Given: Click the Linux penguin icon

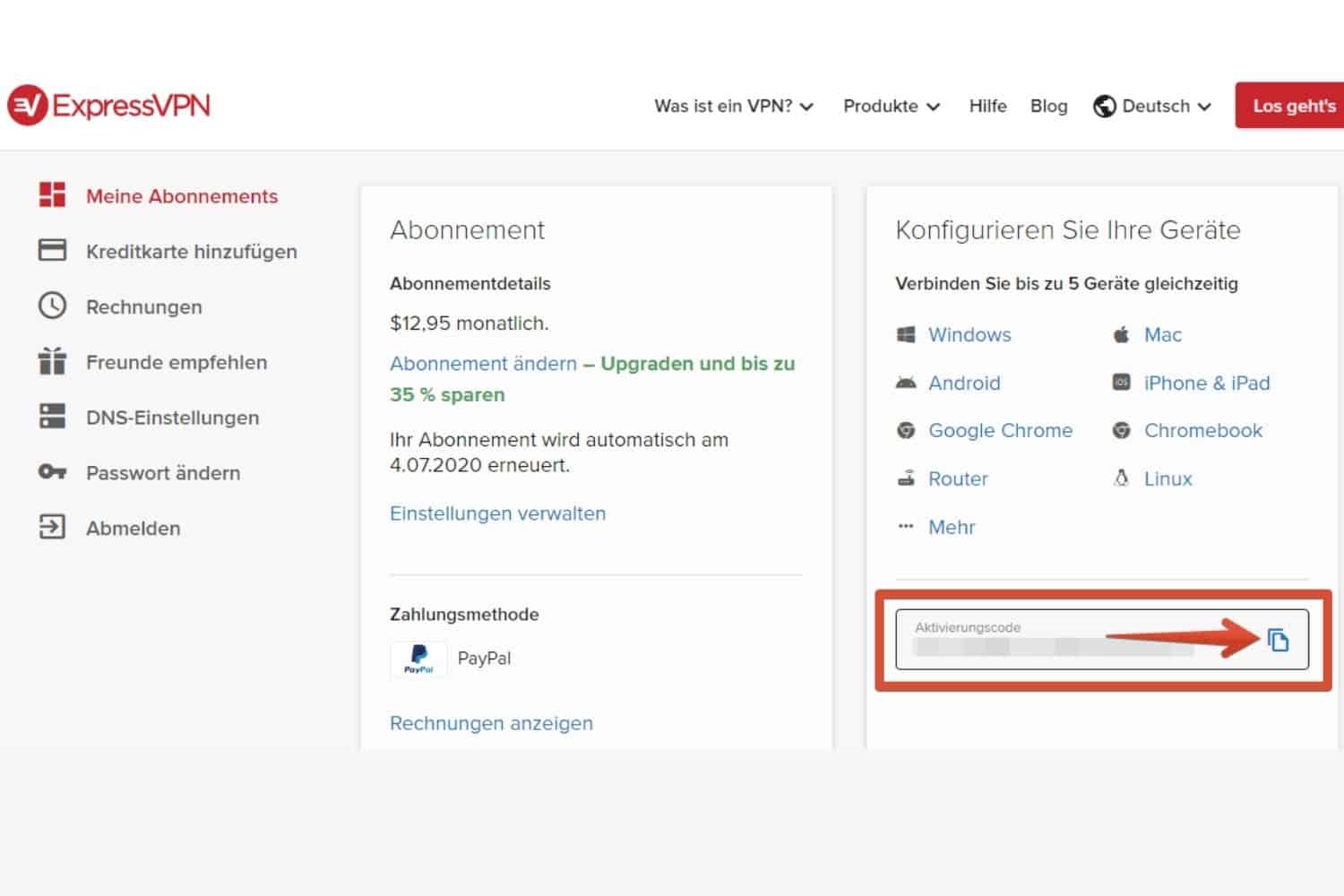Looking at the screenshot, I should 1121,478.
